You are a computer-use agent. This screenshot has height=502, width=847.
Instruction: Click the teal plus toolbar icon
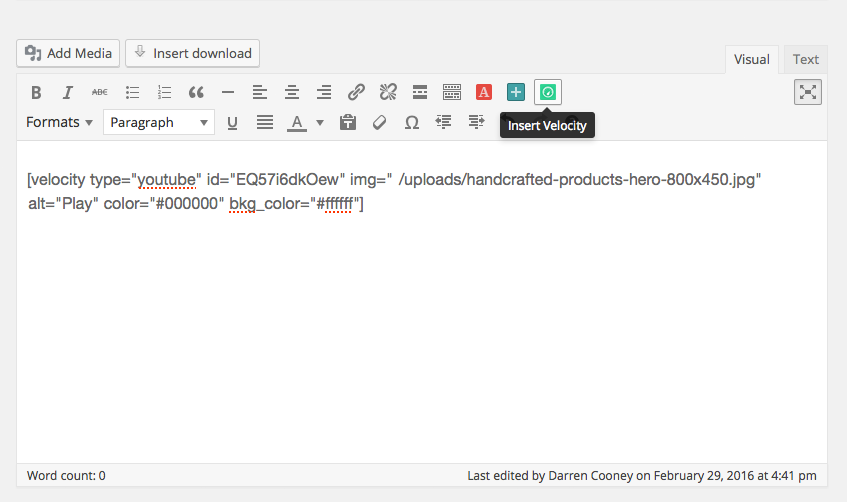(x=516, y=92)
